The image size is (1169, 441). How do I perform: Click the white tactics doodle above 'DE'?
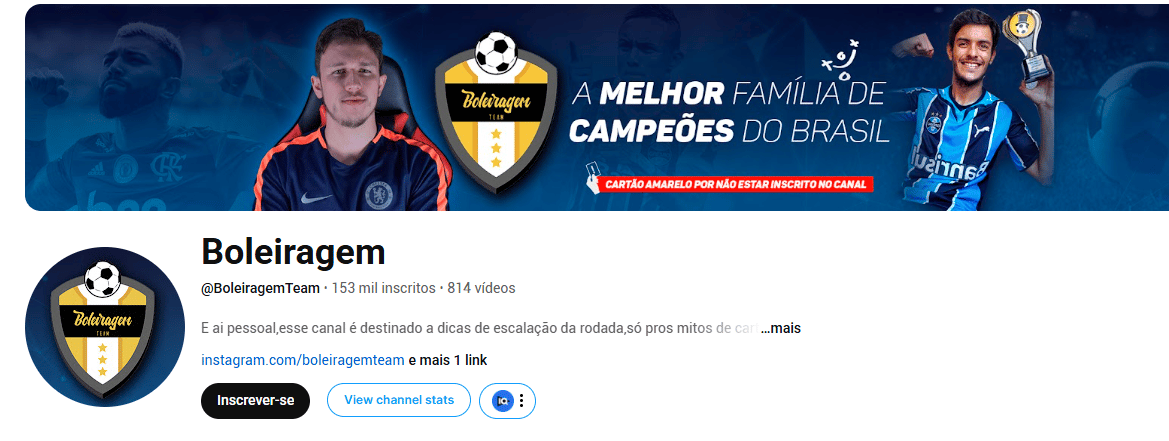(839, 61)
